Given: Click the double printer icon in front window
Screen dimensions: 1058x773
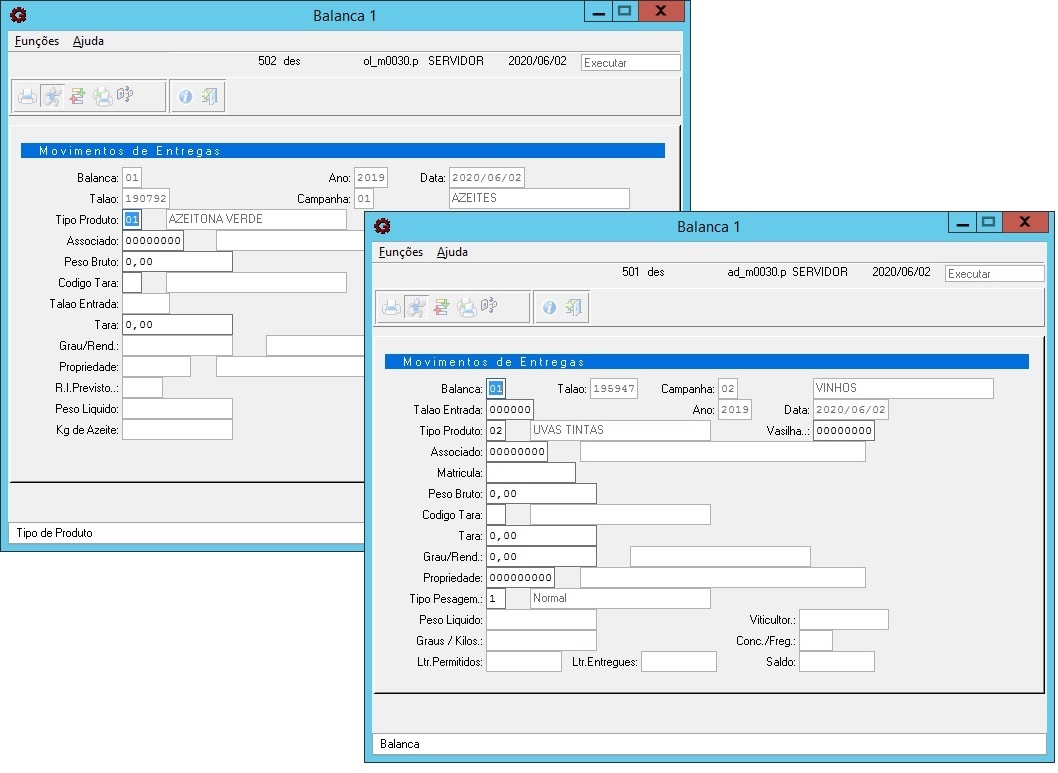Looking at the screenshot, I should pos(467,308).
